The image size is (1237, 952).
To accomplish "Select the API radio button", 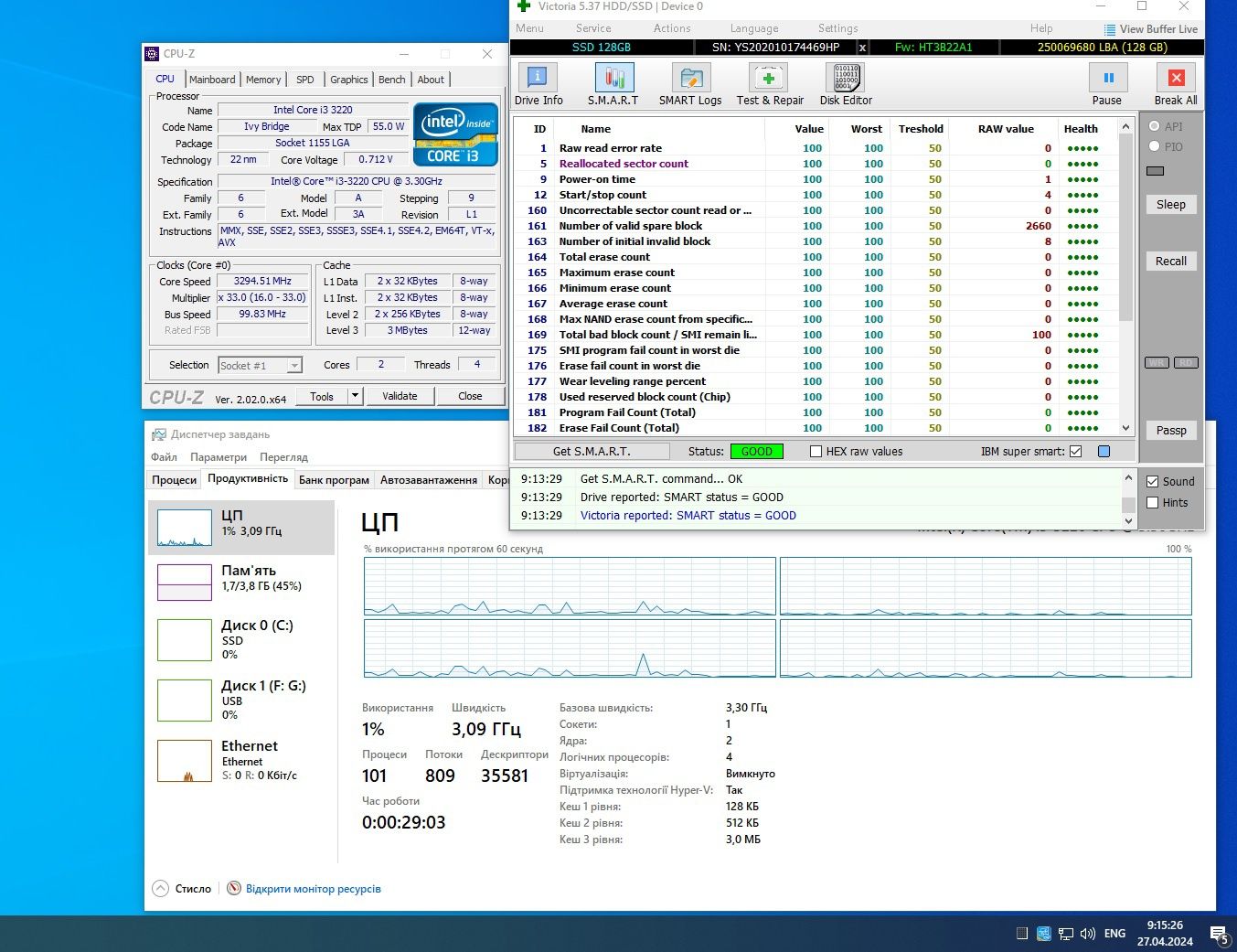I will pos(1154,126).
